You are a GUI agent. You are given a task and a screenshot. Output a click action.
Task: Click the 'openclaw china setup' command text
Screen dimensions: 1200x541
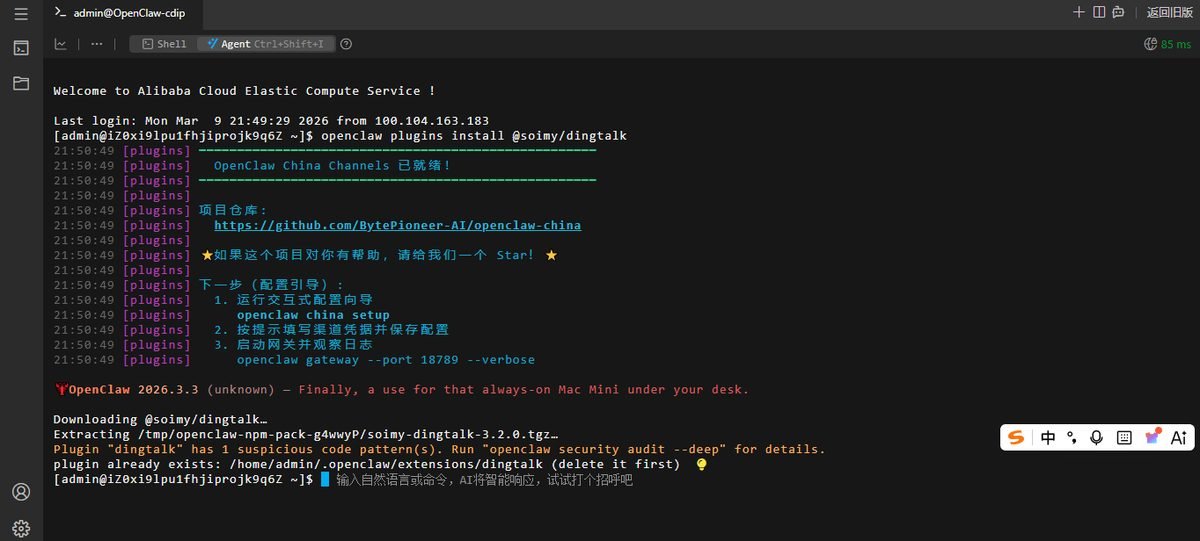coord(313,315)
